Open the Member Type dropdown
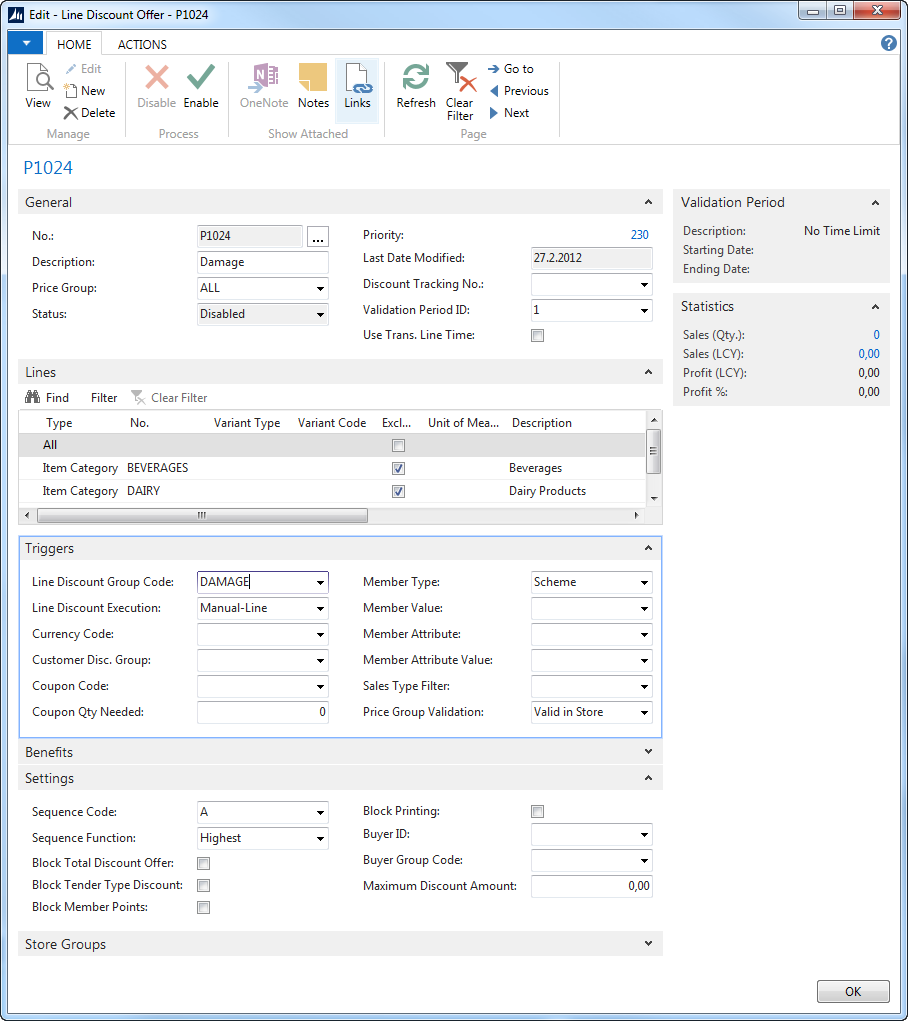The height and width of the screenshot is (1021, 908). click(x=644, y=583)
